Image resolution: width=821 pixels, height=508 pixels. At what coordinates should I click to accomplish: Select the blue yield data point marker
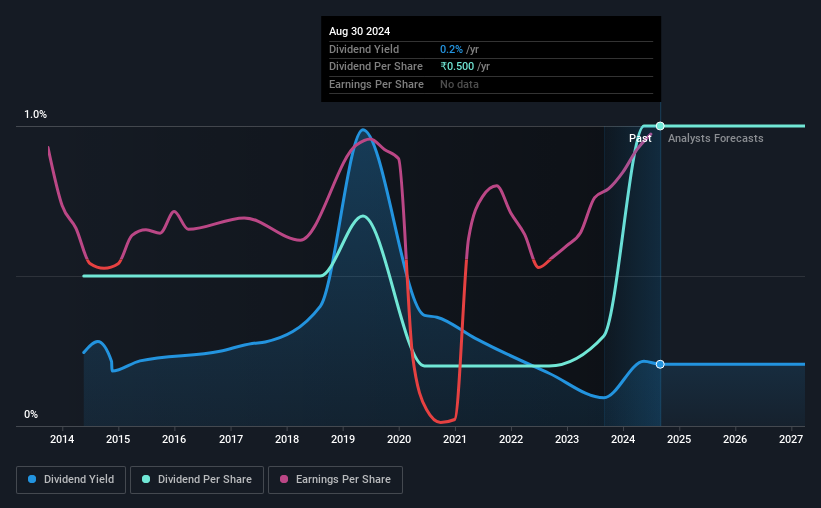tap(660, 364)
